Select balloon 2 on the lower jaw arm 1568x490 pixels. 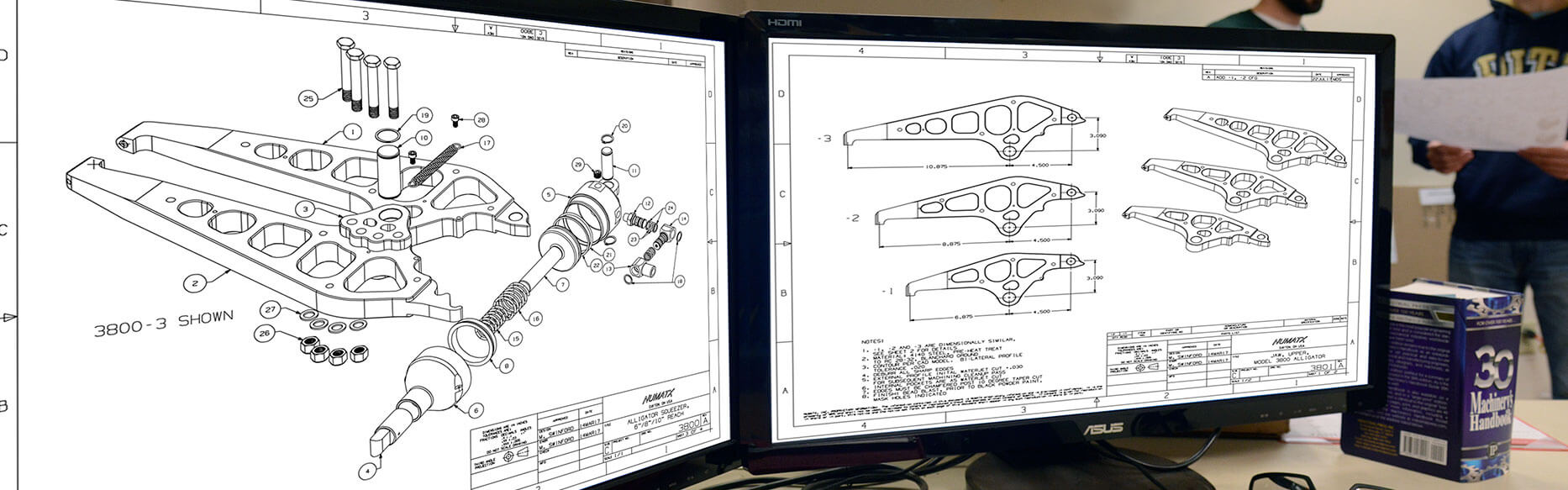pyautogui.click(x=195, y=283)
